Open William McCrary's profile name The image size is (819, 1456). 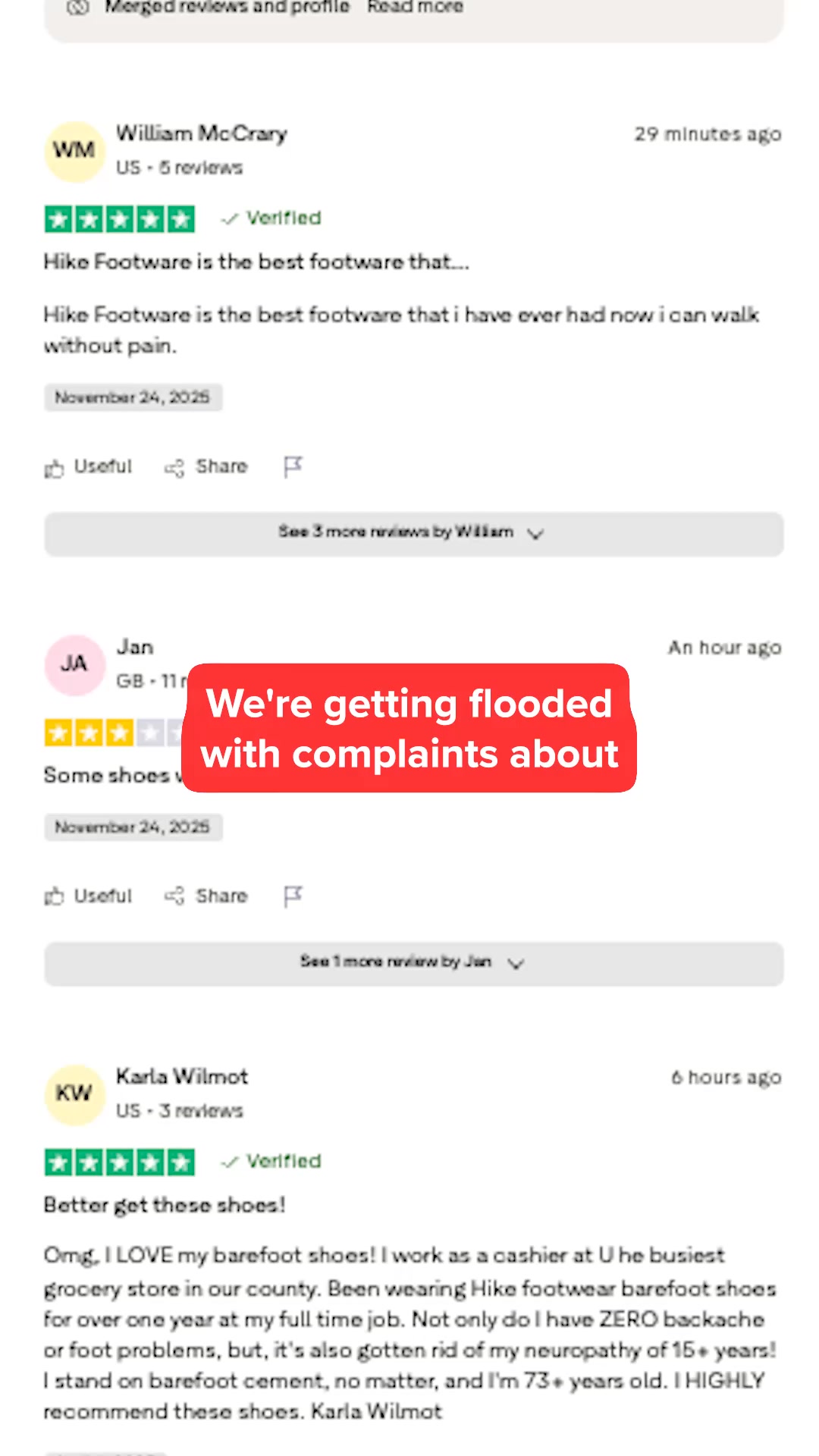[202, 134]
